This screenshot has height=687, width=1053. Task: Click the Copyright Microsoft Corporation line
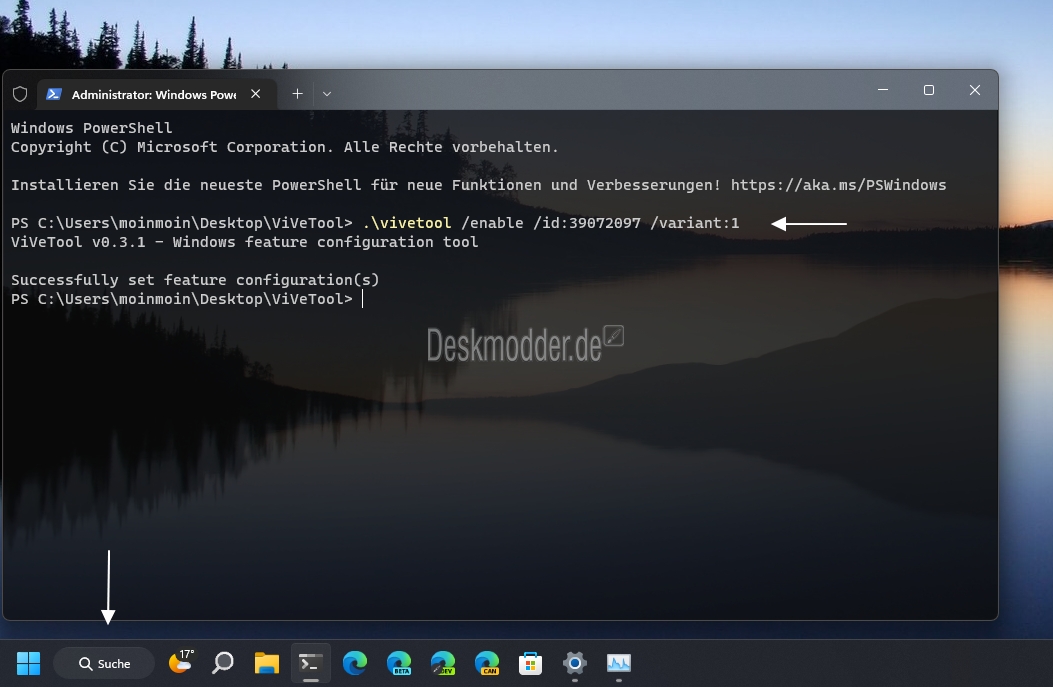tap(284, 147)
